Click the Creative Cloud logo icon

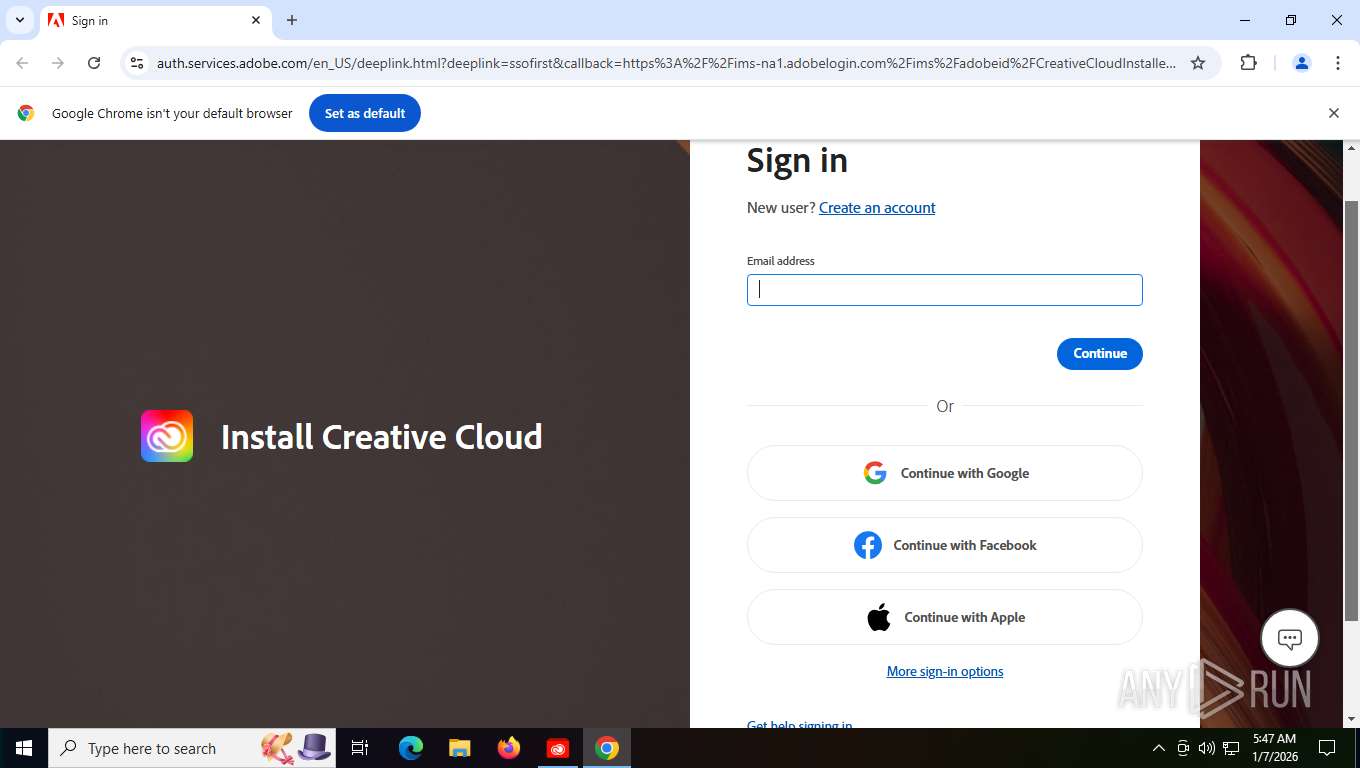click(167, 436)
